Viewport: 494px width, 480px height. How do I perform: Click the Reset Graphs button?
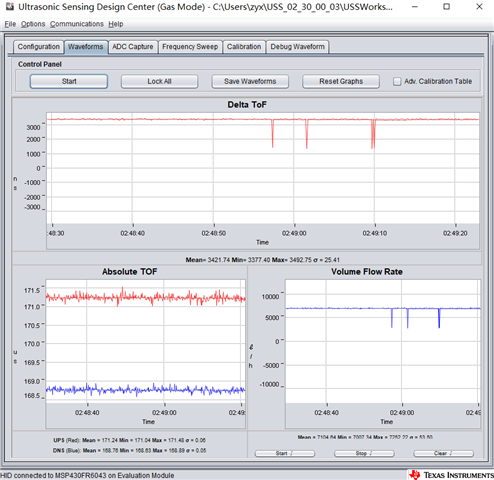pos(341,81)
